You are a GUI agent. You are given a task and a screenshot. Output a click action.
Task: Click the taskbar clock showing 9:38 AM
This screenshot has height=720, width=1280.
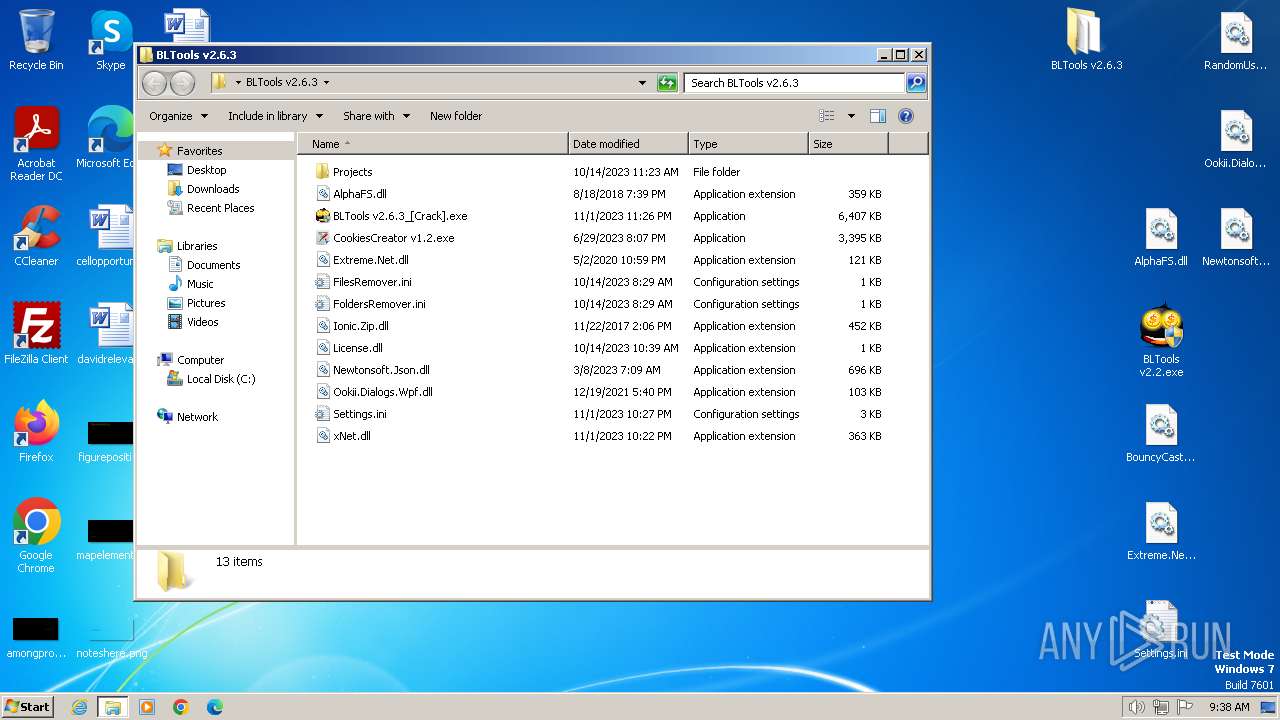tap(1229, 707)
